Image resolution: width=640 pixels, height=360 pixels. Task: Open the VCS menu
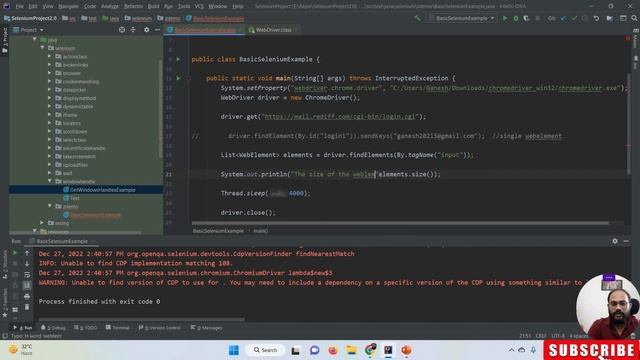pyautogui.click(x=199, y=6)
